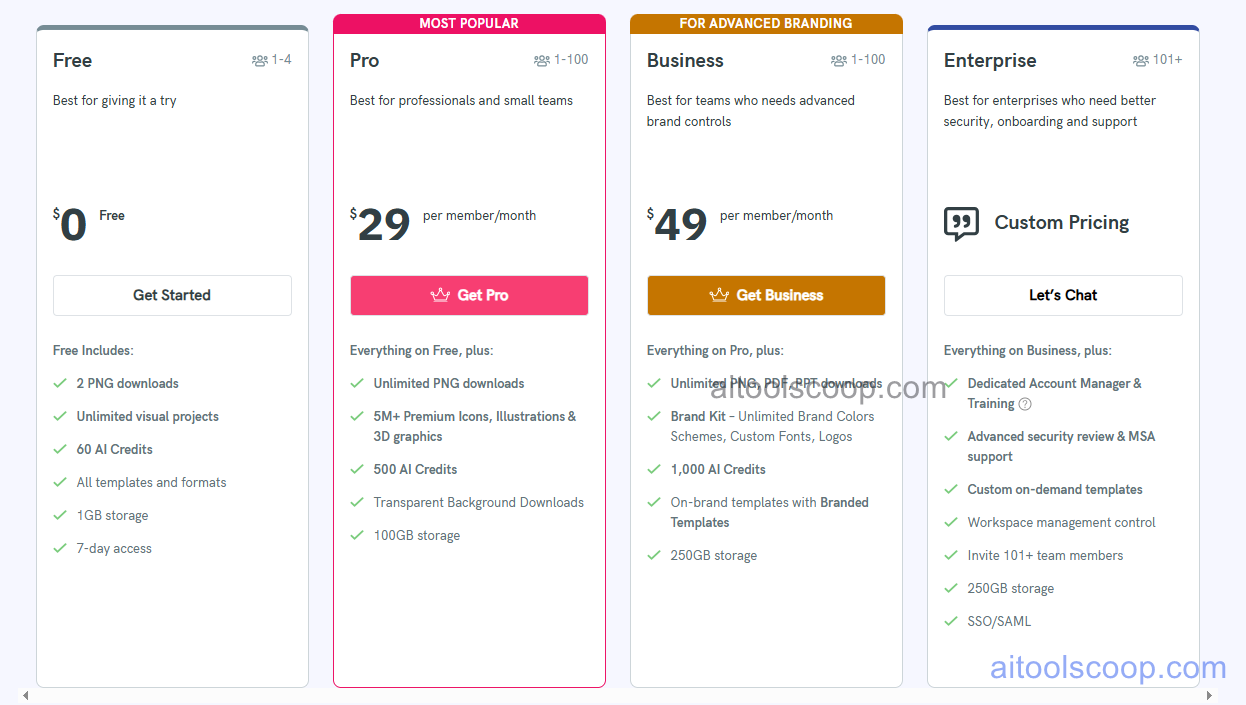Click the crown icon on Get Pro button

click(x=439, y=295)
